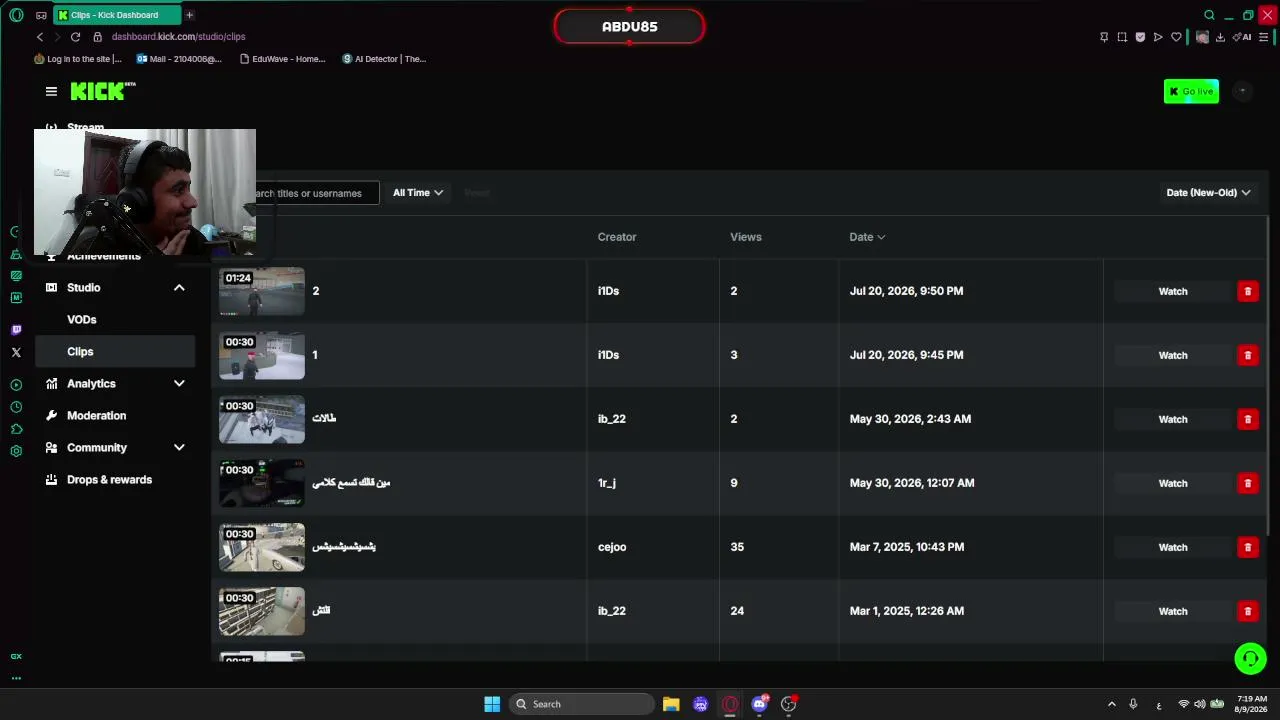Viewport: 1280px width, 720px height.
Task: Delete the clip titled 2
Action: point(1247,291)
